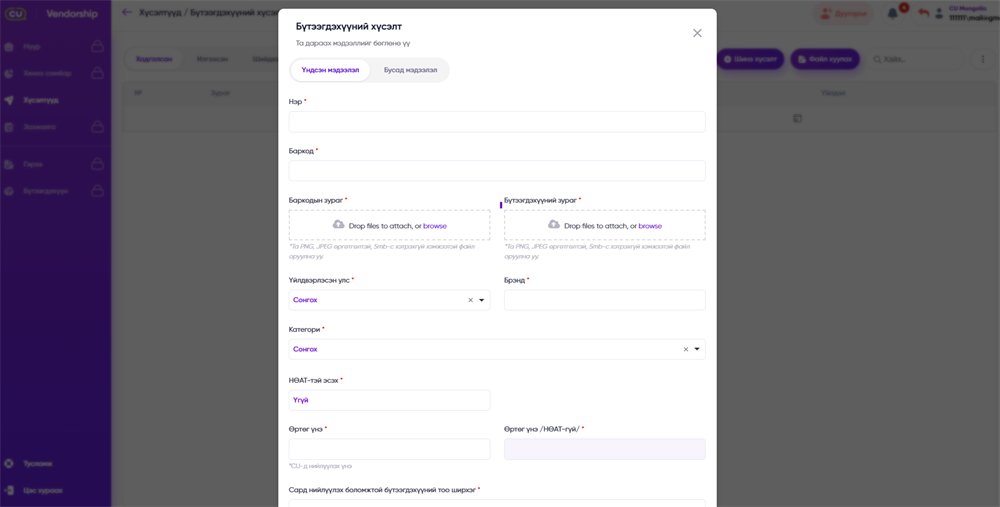Image resolution: width=1000 pixels, height=507 pixels.
Task: Click Файл хуулах button behind dialog
Action: (825, 59)
